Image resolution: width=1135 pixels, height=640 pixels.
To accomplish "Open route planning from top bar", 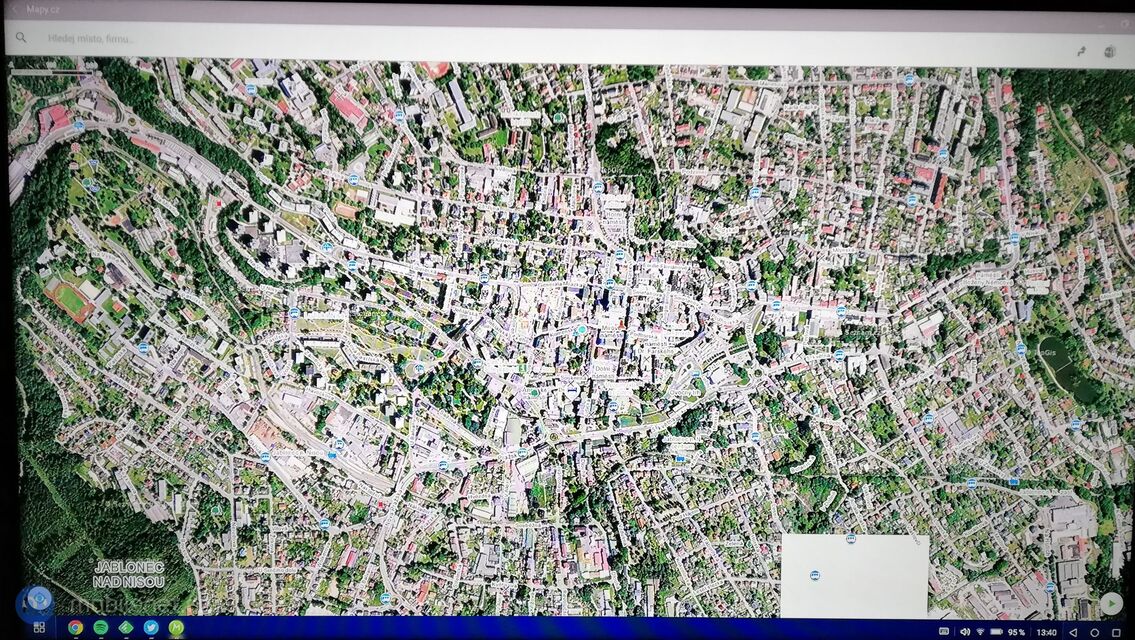I will tap(1081, 51).
